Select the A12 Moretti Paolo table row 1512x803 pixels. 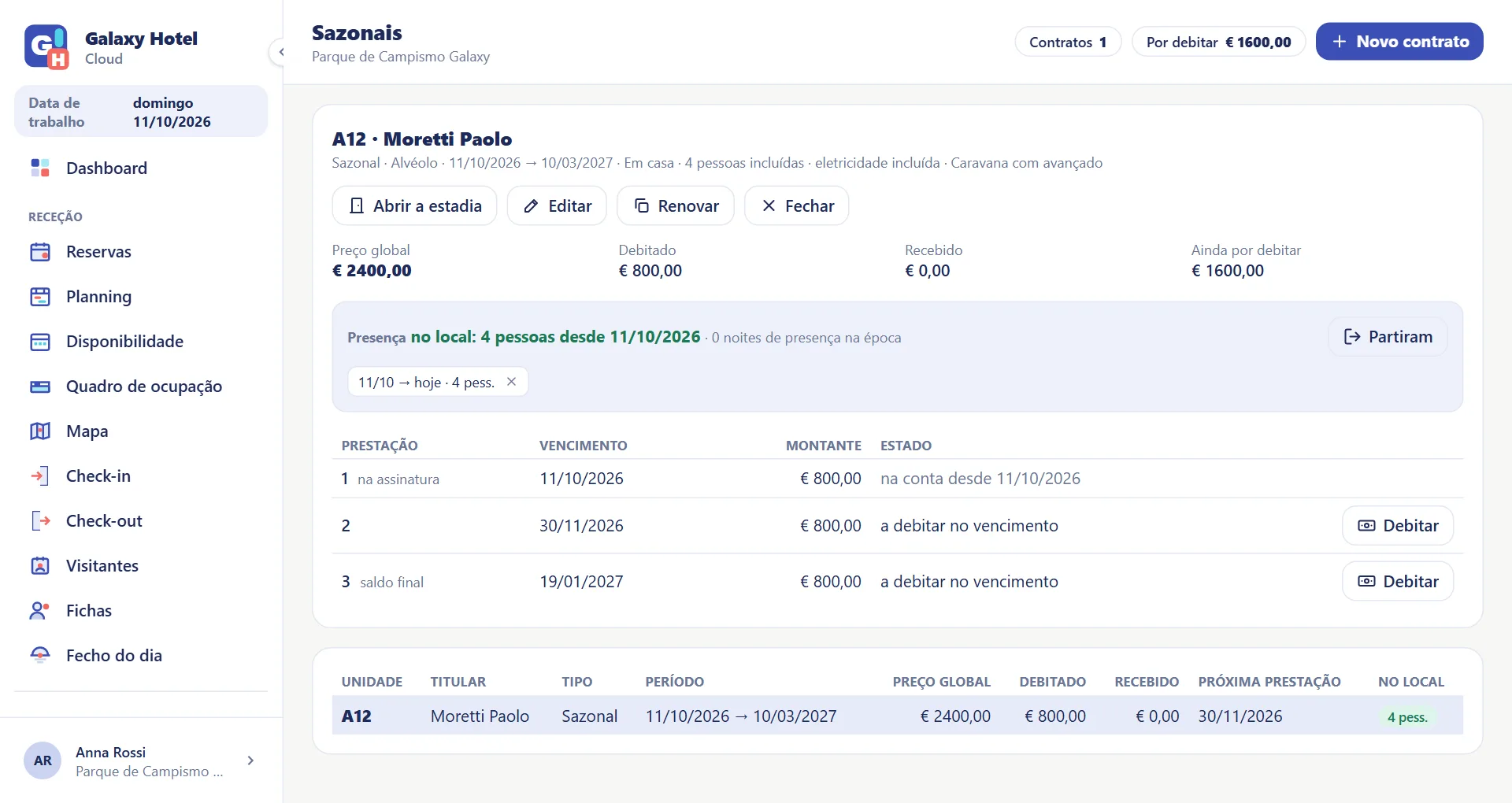pos(898,716)
